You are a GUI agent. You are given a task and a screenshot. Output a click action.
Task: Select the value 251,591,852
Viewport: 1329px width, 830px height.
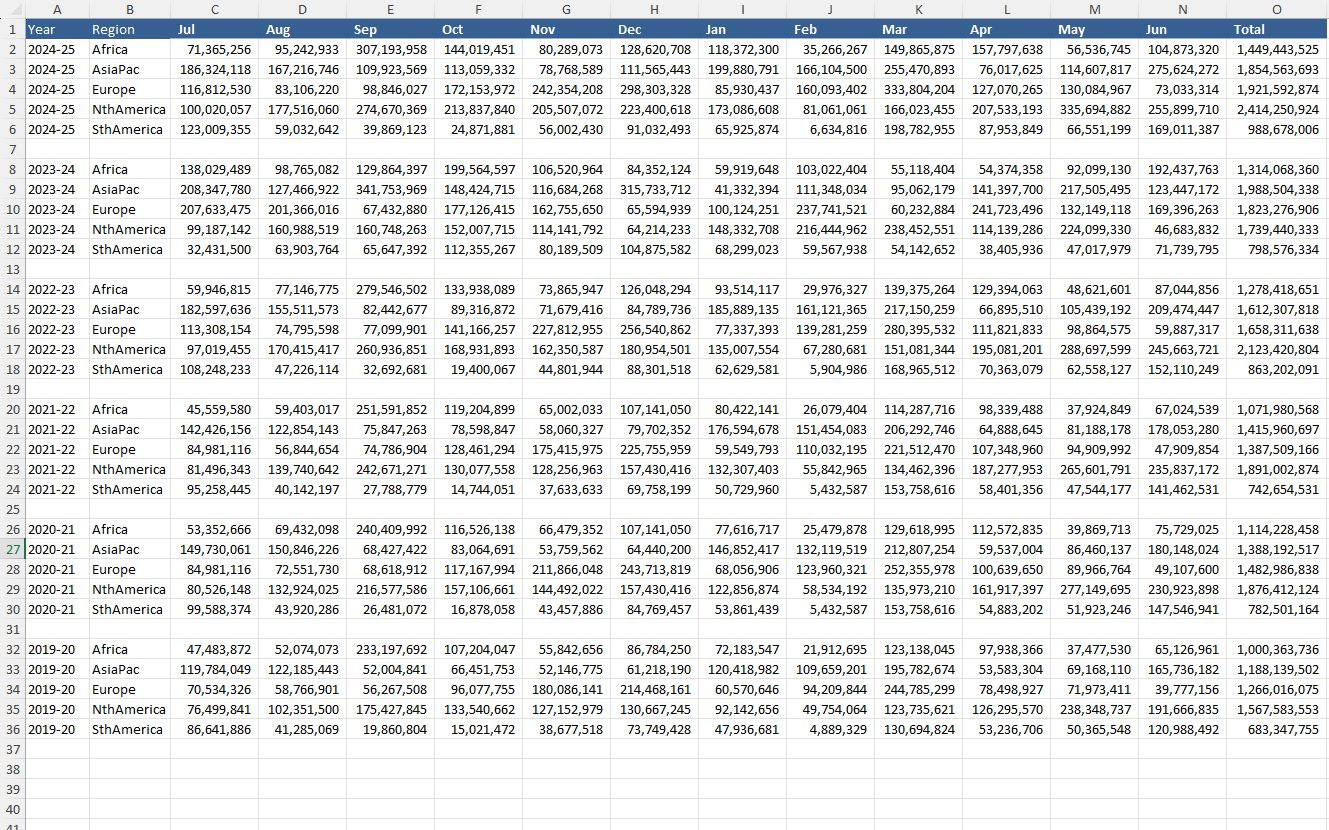point(390,409)
